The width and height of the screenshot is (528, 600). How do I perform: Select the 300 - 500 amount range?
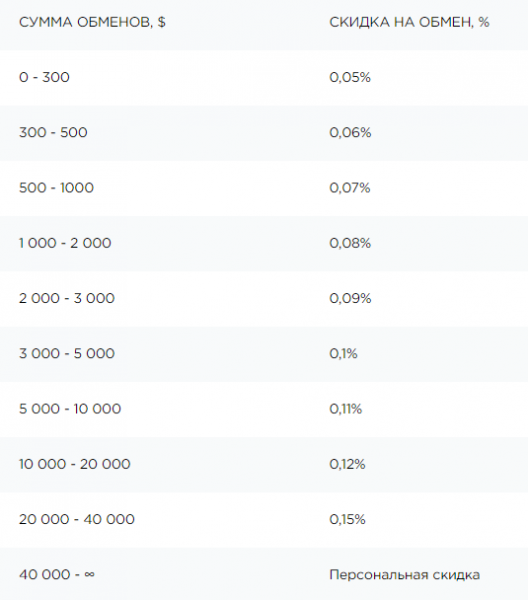coord(53,132)
